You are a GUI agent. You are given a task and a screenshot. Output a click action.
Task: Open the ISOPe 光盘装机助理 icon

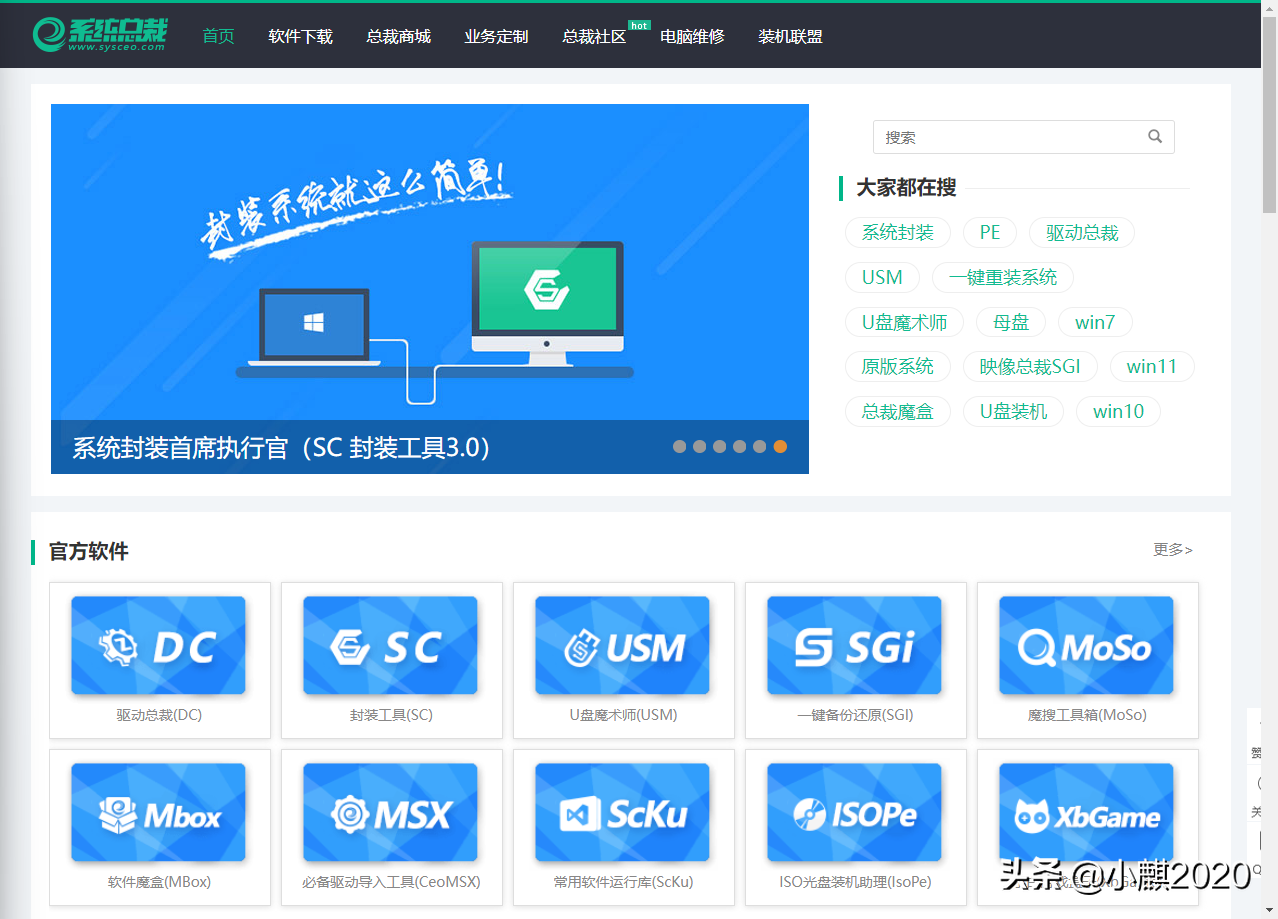coord(855,812)
